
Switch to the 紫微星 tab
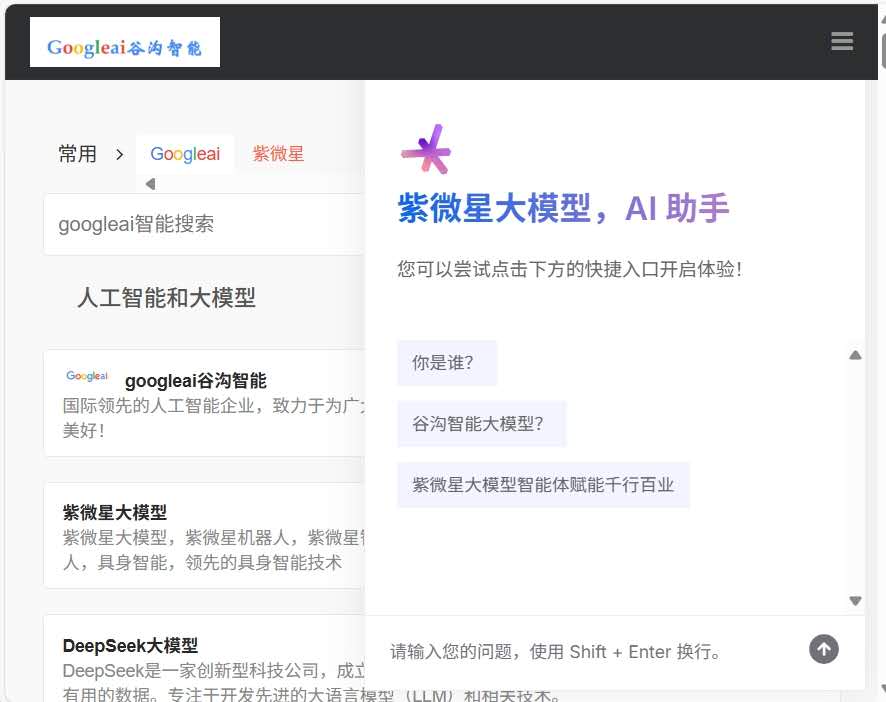pos(278,154)
